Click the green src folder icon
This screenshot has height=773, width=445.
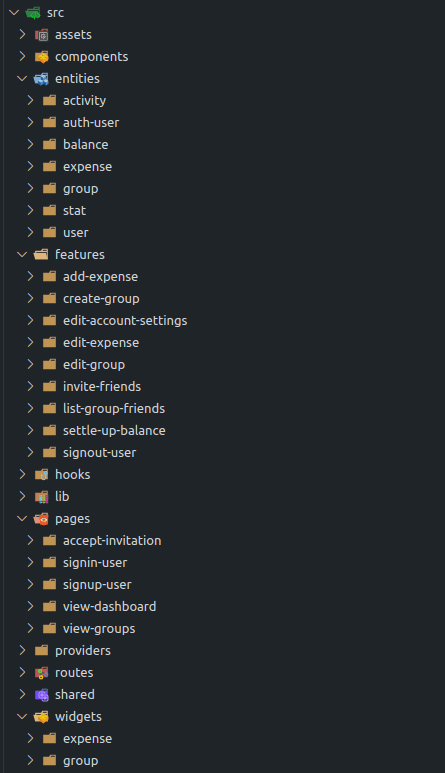coord(33,13)
